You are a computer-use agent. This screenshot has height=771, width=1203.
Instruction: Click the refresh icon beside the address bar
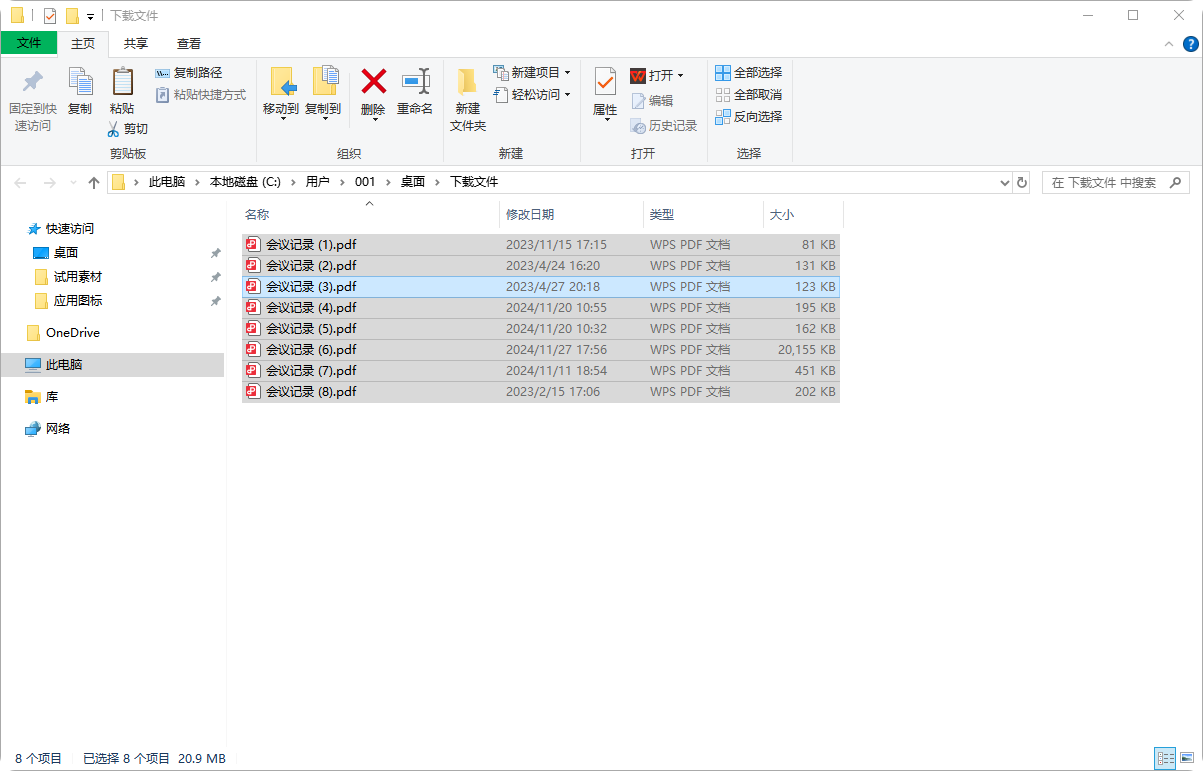coord(1021,183)
